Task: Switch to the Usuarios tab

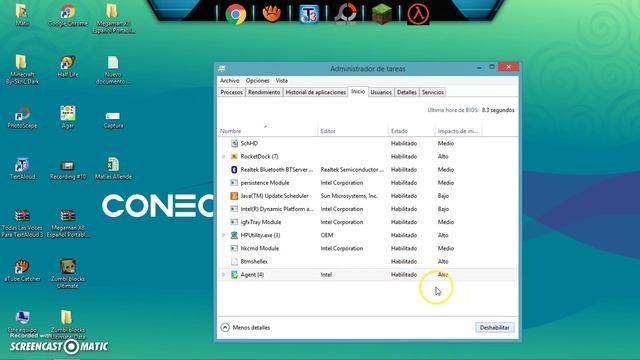Action: [x=381, y=92]
